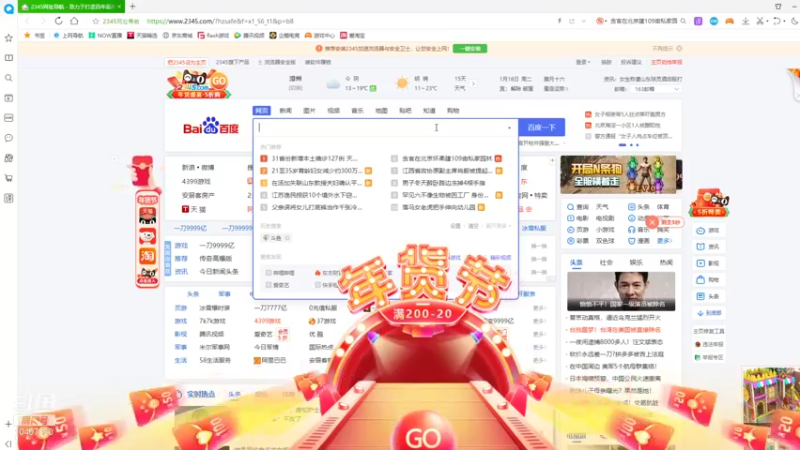800x450 pixels.
Task: Click the browser forward arrow
Action: point(43,21)
